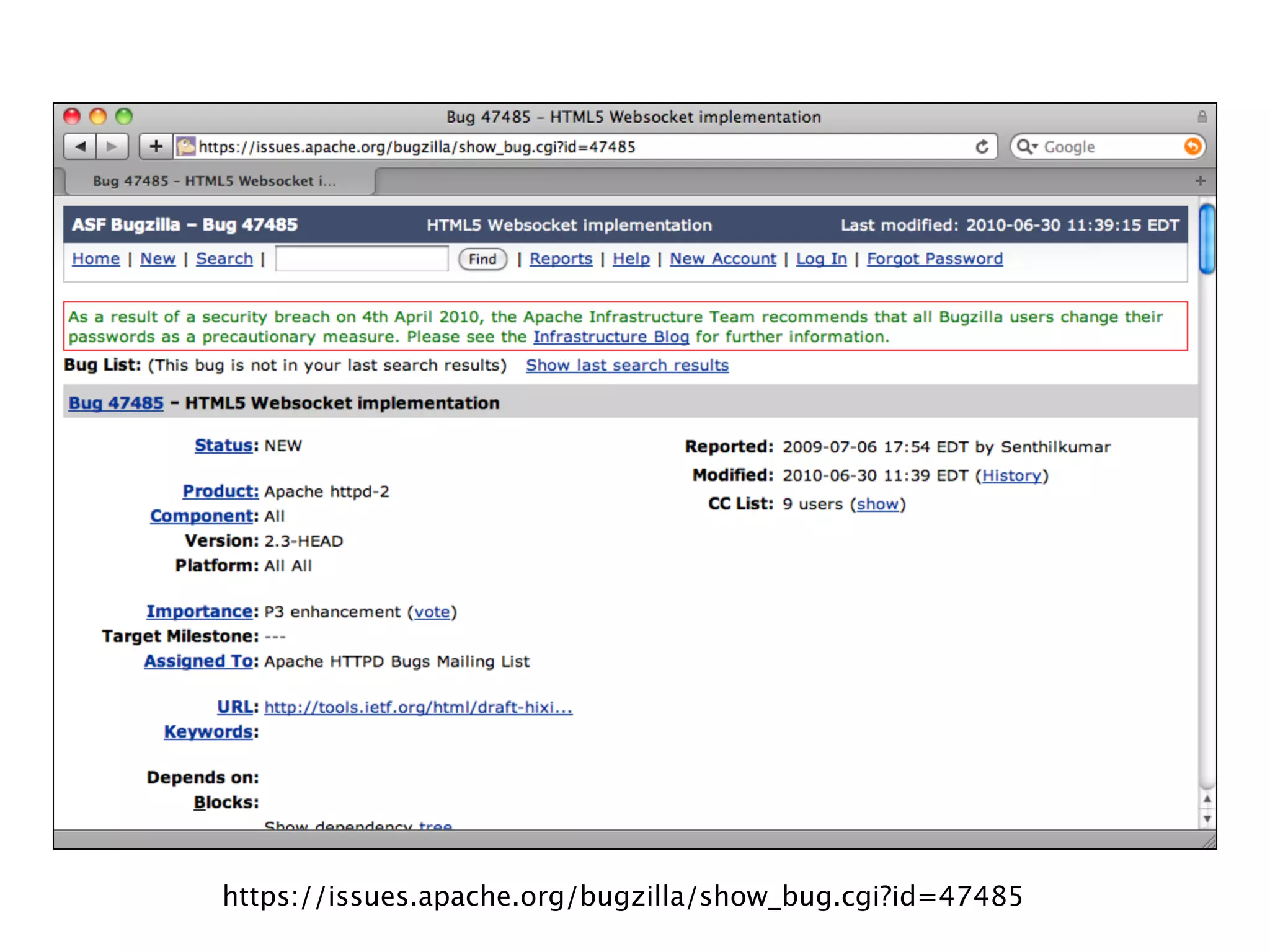Show the CC List users

pyautogui.click(x=877, y=504)
